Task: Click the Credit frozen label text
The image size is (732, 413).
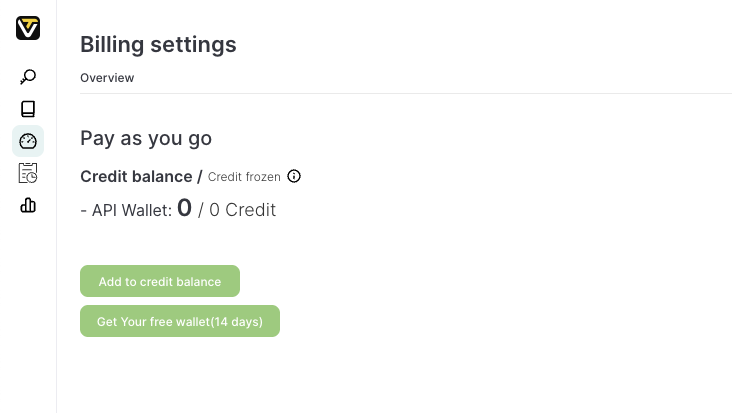Action: click(x=244, y=177)
